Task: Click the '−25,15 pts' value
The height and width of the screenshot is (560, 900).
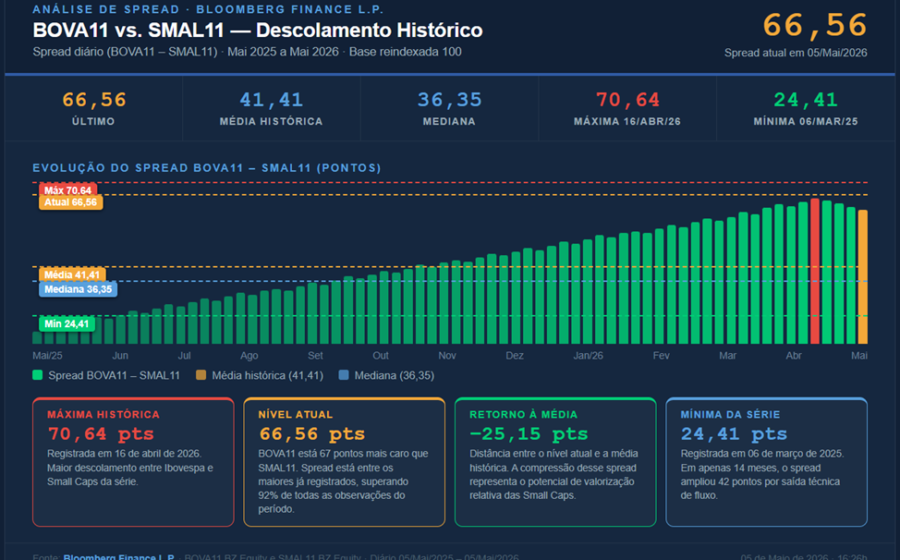Action: point(529,434)
